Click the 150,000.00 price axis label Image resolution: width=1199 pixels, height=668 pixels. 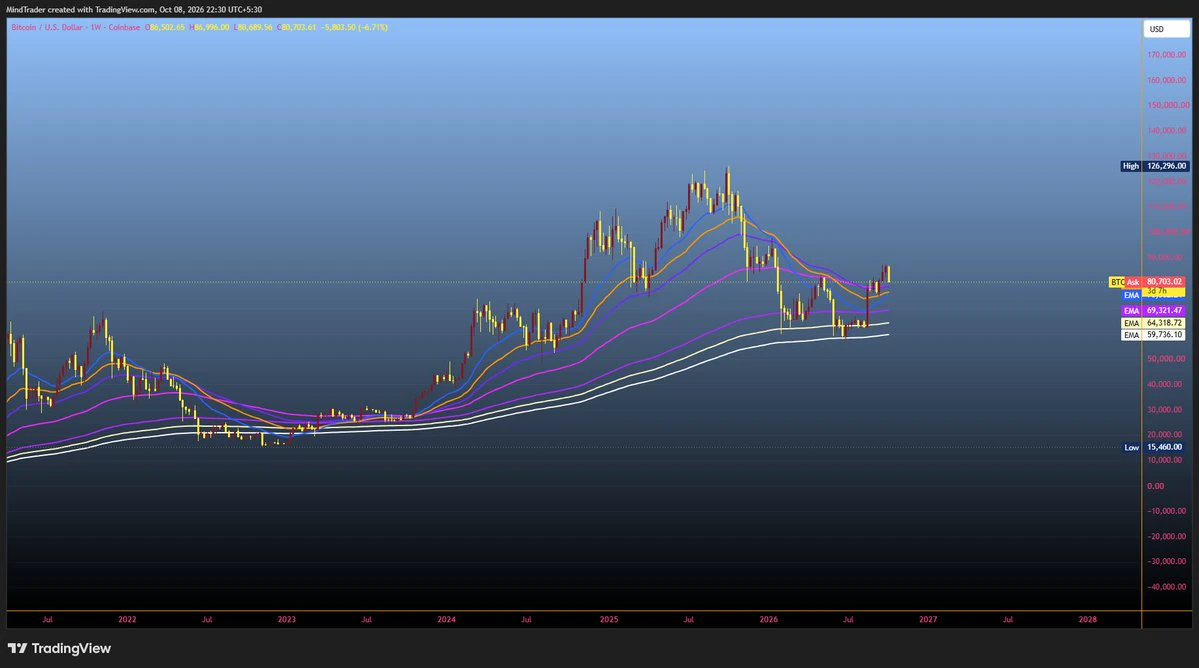pos(1166,105)
